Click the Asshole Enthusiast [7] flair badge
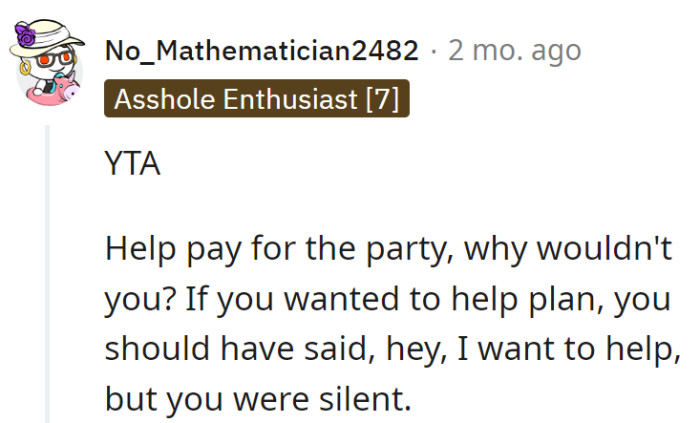Viewport: 700px width, 423px height. (257, 99)
